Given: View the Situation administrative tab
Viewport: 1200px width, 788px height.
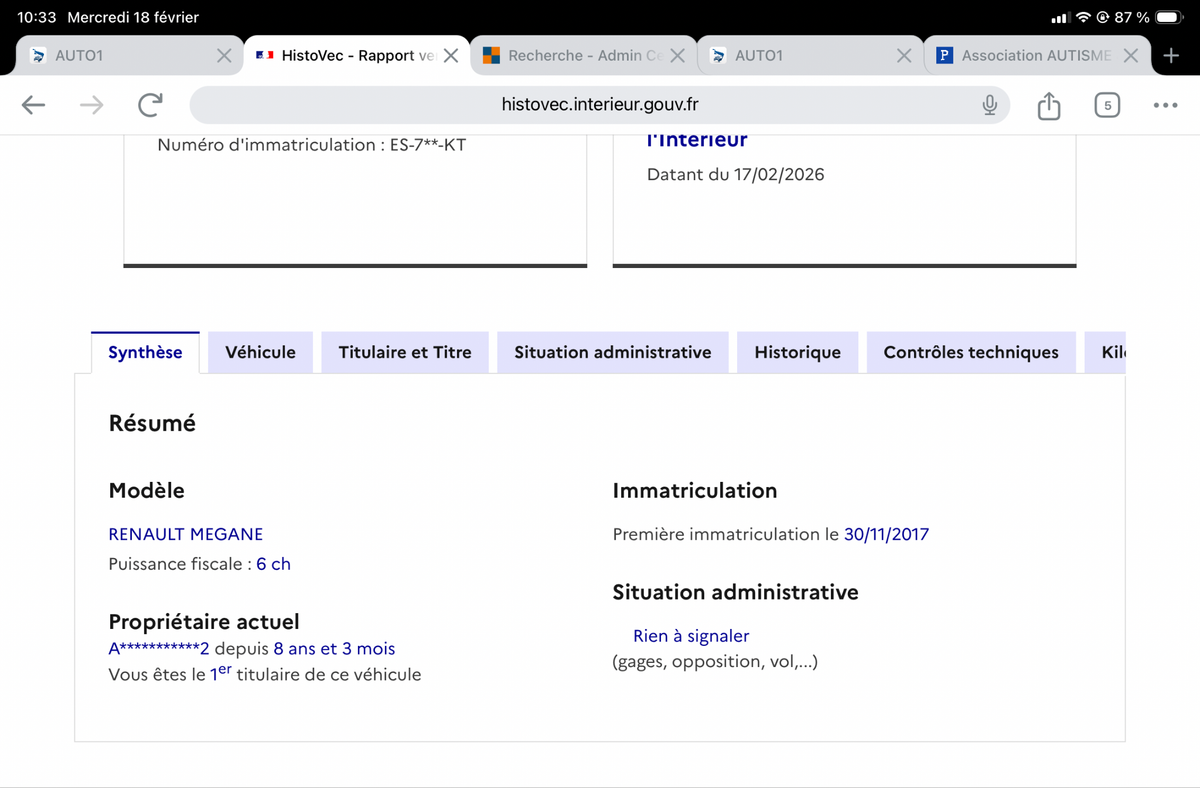Looking at the screenshot, I should 612,352.
